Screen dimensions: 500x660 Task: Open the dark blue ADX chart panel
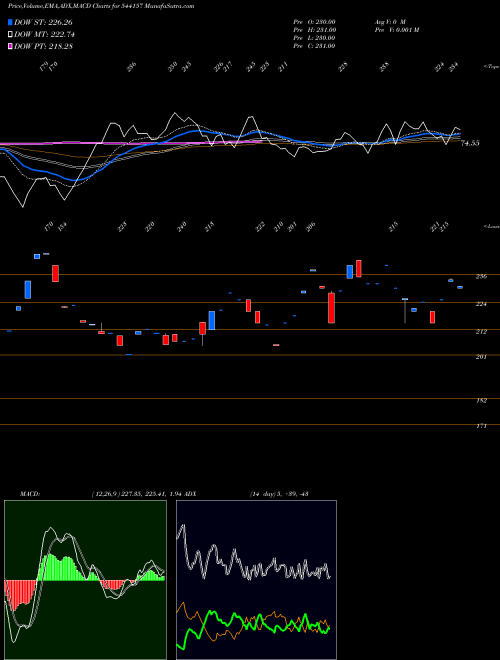point(256,580)
